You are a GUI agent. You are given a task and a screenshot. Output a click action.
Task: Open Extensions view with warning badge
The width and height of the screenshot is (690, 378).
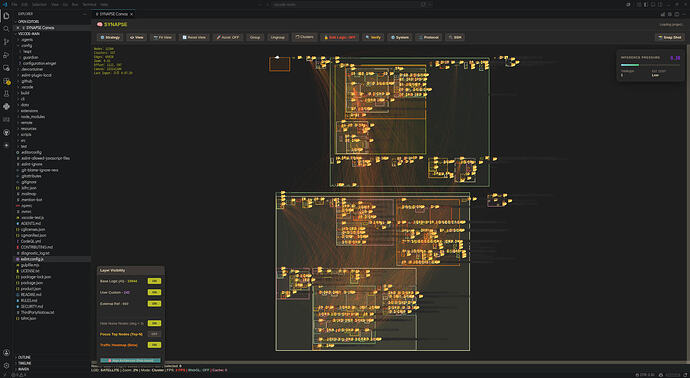[x=6, y=81]
